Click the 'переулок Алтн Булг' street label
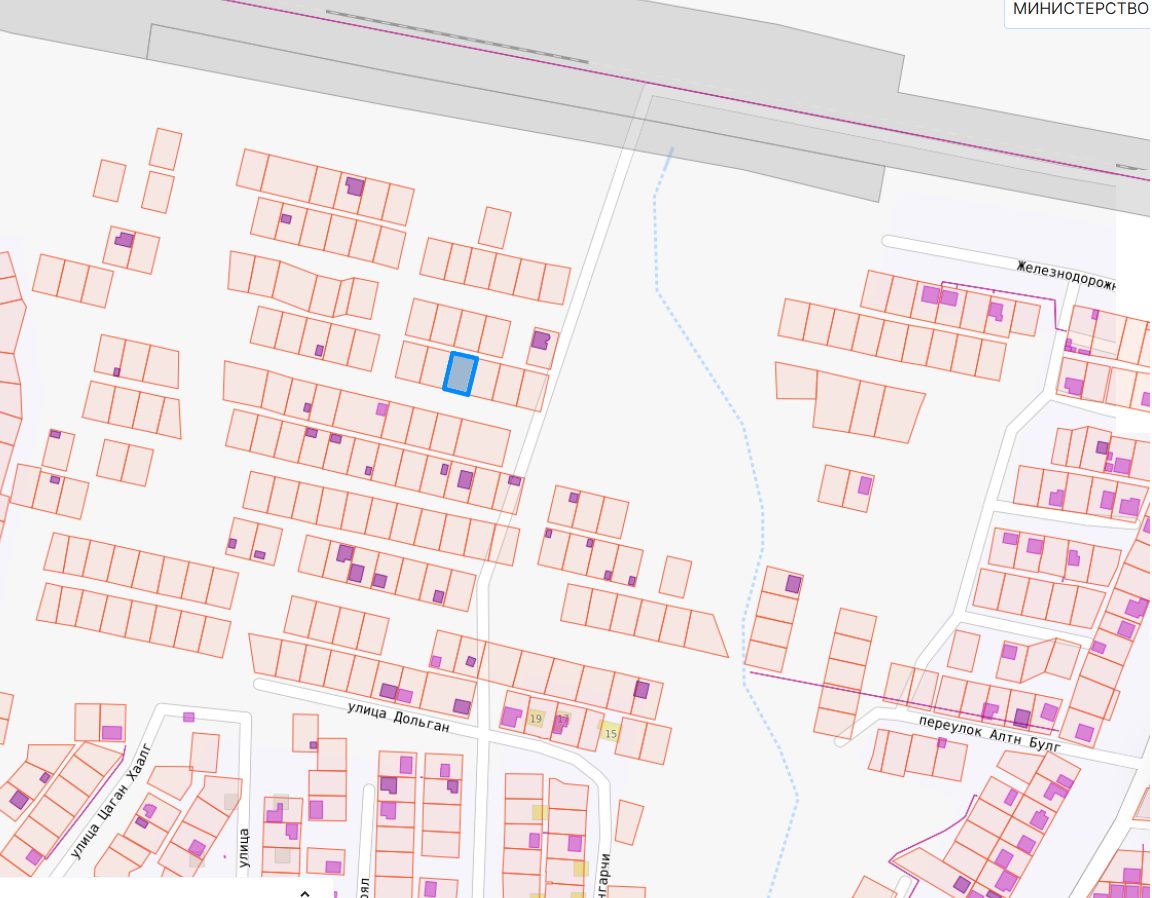Screen dimensions: 1152x898 (x=989, y=732)
